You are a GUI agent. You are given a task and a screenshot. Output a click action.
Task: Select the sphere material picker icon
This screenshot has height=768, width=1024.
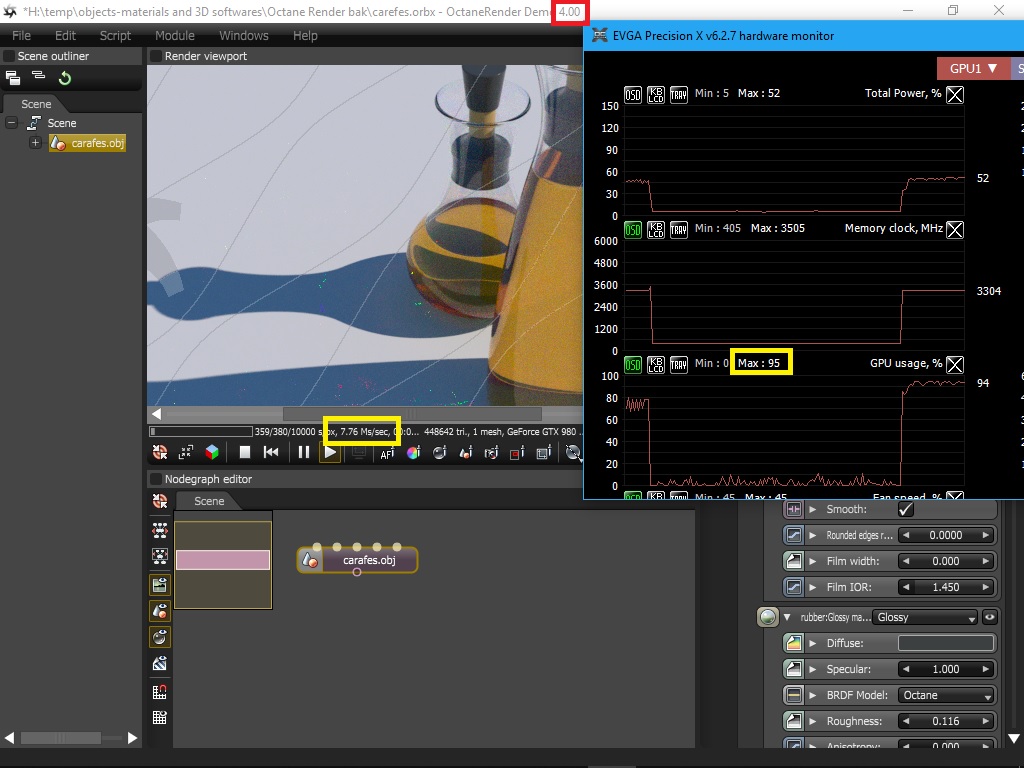(x=440, y=452)
